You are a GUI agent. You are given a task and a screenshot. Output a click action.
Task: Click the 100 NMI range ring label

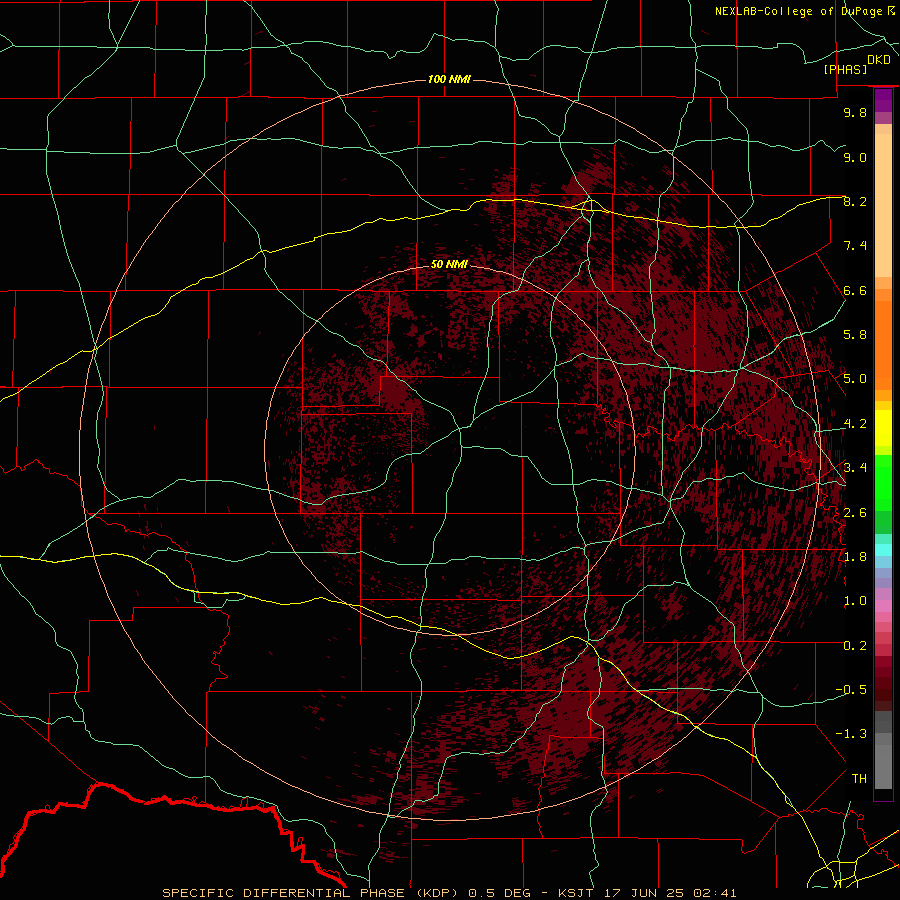click(x=449, y=79)
